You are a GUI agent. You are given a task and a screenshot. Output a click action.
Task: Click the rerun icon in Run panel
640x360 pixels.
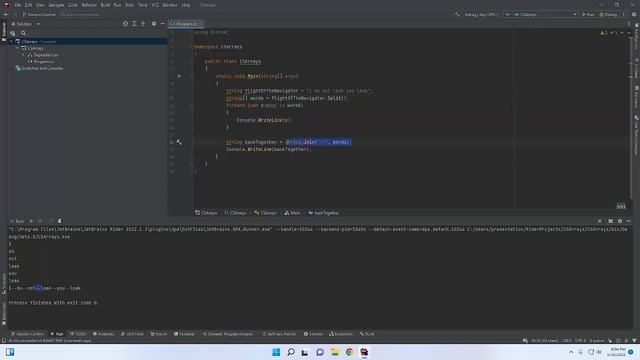coord(31,221)
